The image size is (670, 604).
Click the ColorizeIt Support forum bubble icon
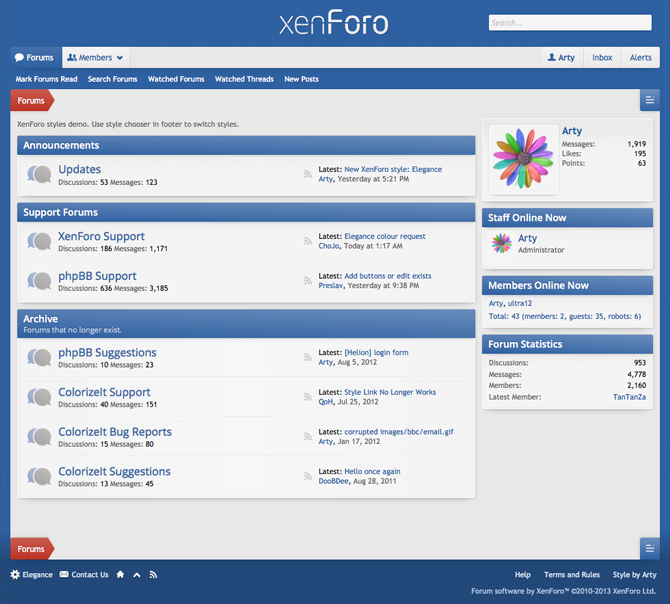[39, 397]
